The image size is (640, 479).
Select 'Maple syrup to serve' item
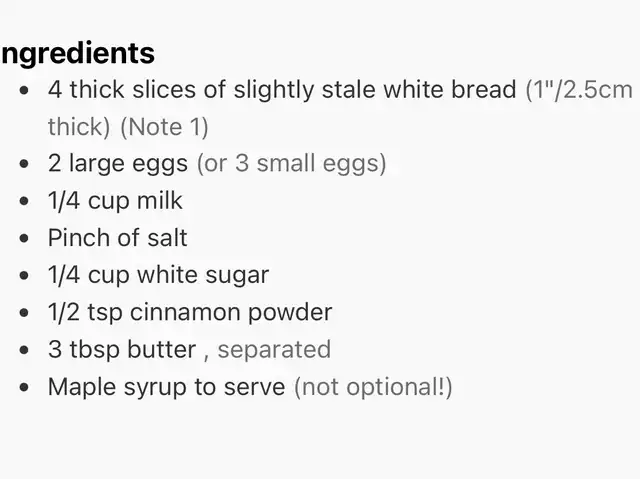point(167,387)
